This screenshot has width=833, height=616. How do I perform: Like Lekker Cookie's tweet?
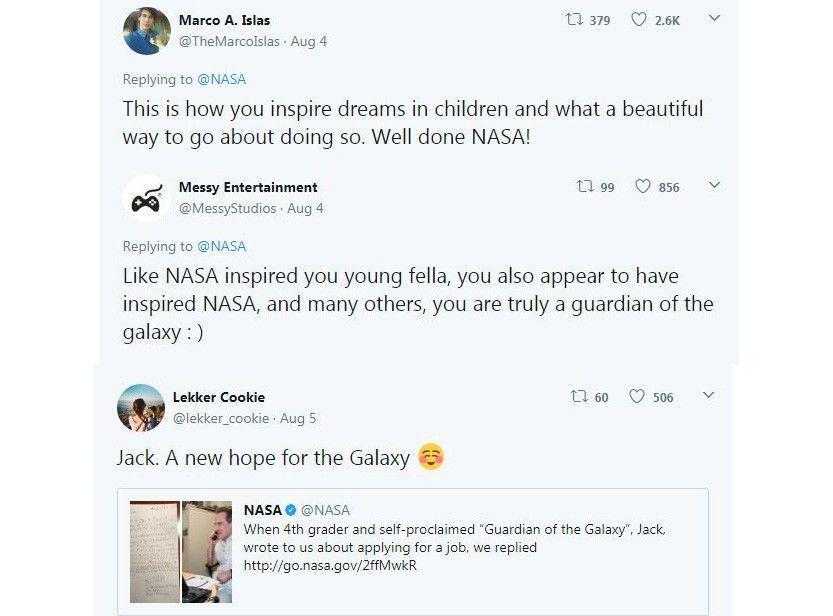point(636,397)
